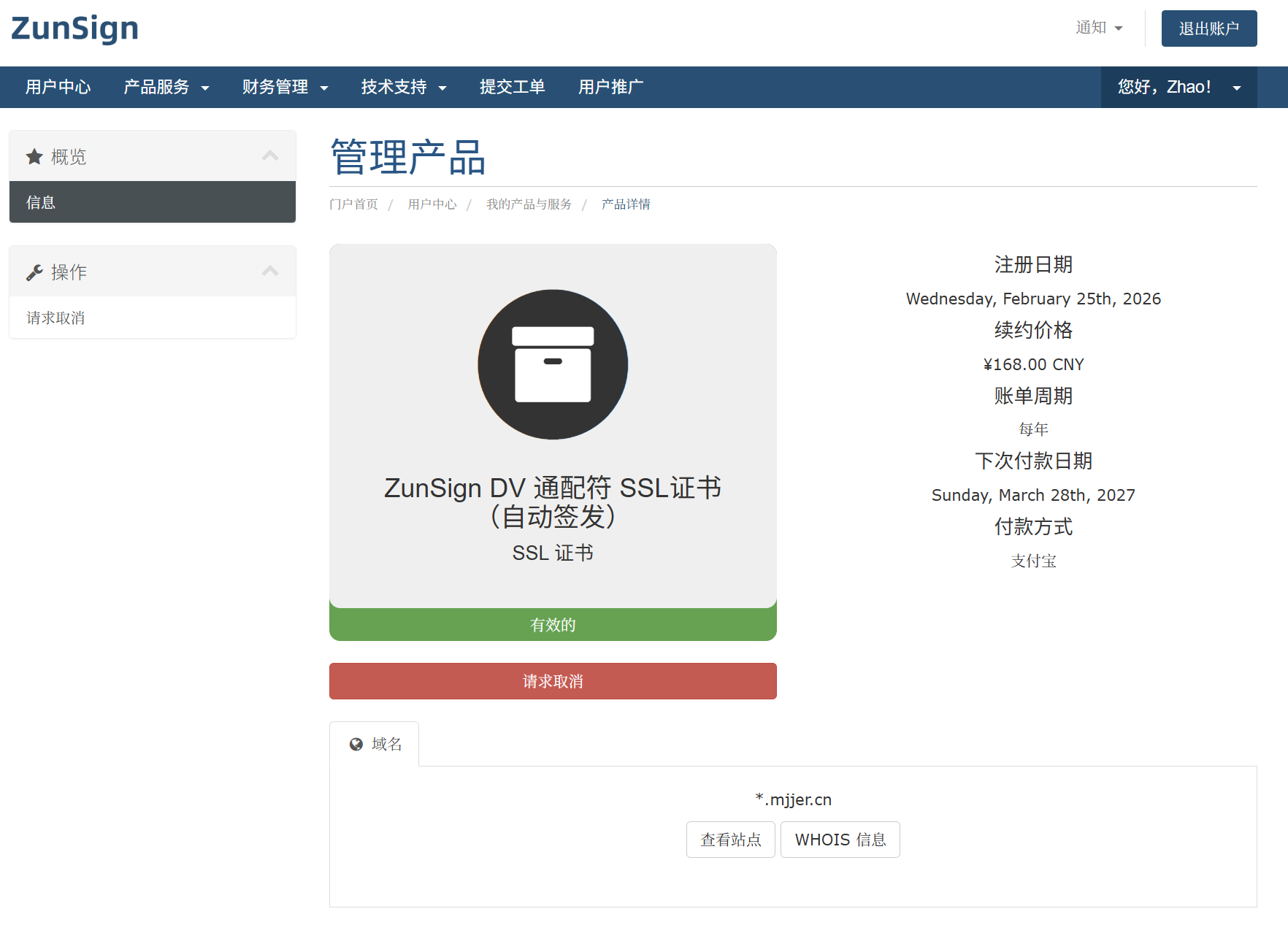Click the red 请求取消 button

[553, 681]
